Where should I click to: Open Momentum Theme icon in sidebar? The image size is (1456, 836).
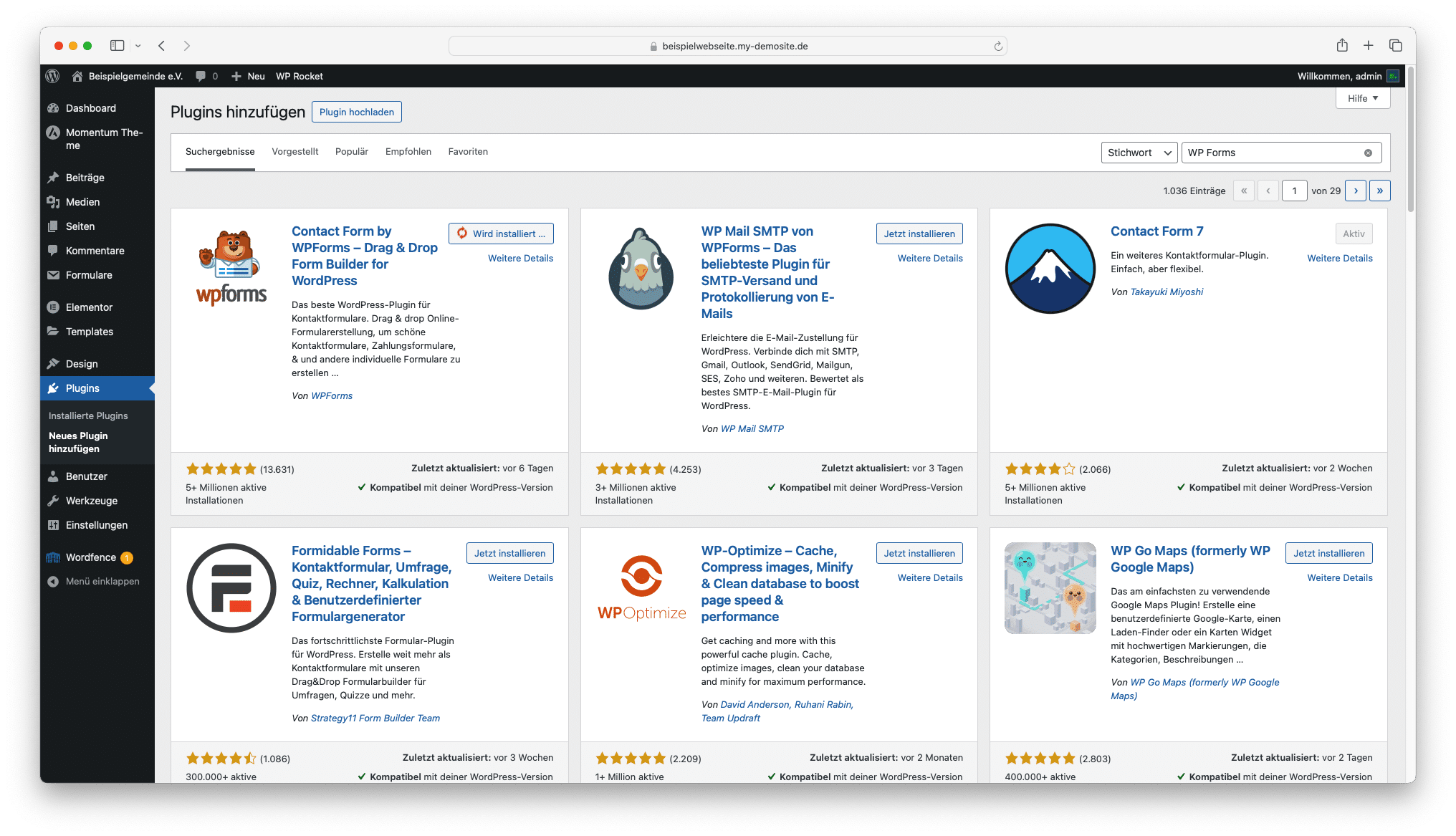point(53,133)
